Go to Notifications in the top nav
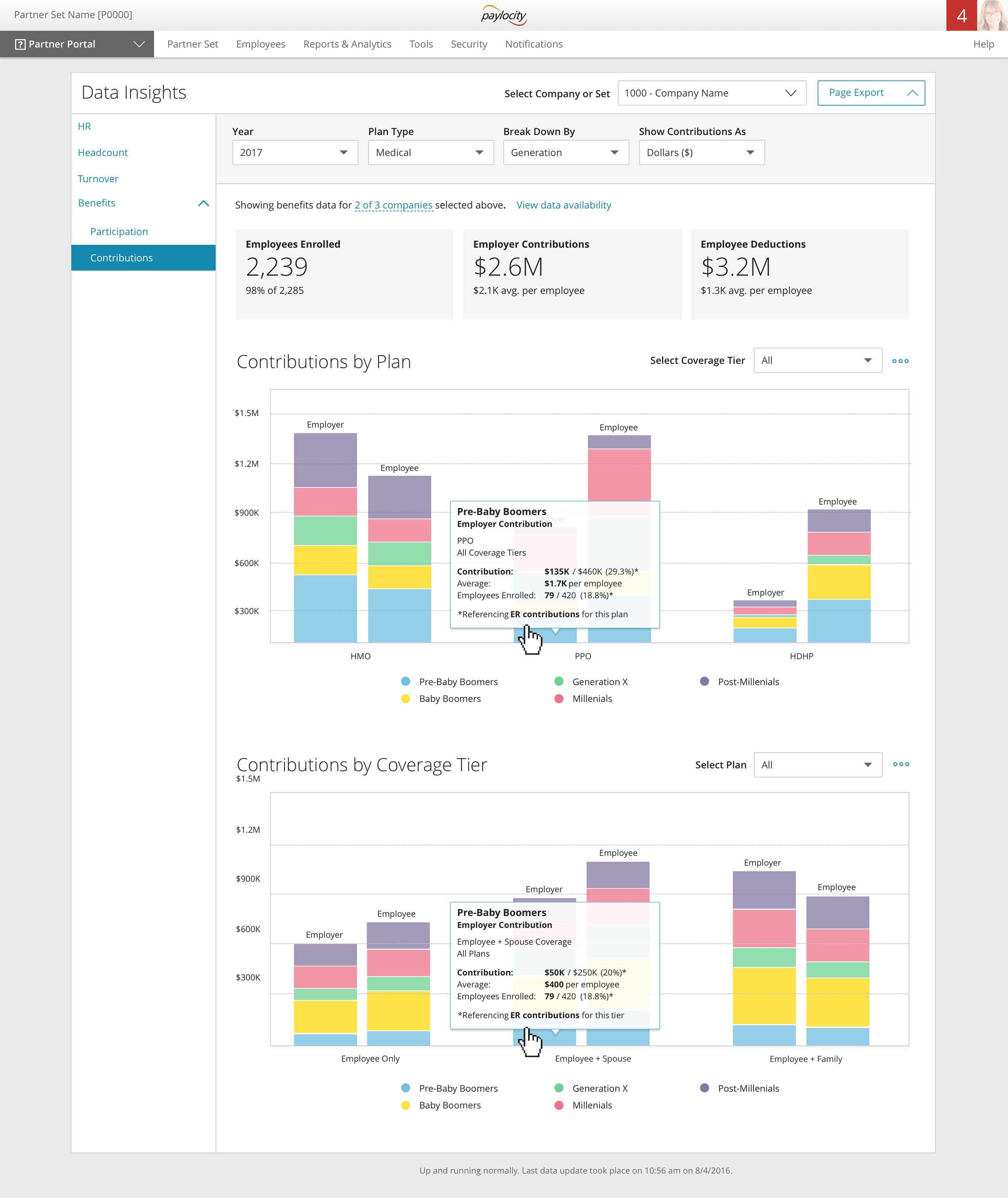 point(534,45)
